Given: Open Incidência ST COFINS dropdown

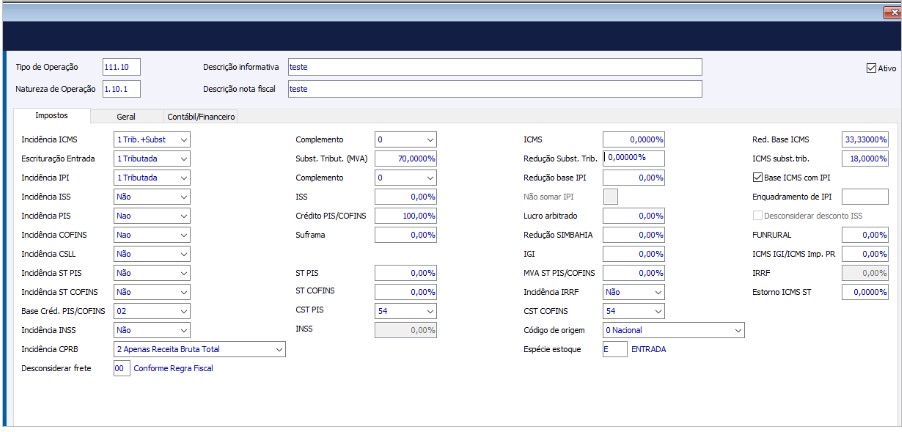Looking at the screenshot, I should 152,292.
